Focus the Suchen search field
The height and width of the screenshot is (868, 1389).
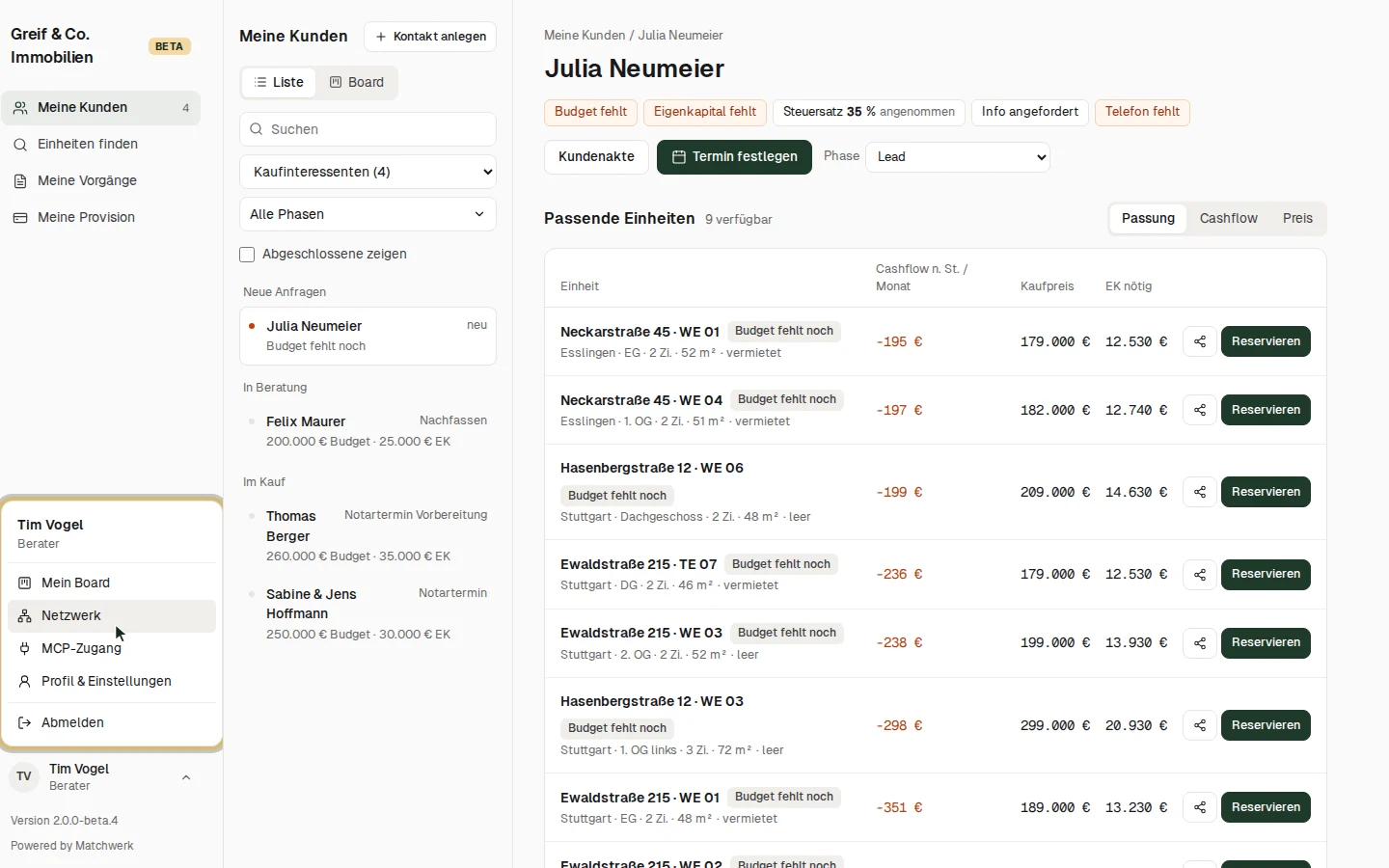(368, 129)
